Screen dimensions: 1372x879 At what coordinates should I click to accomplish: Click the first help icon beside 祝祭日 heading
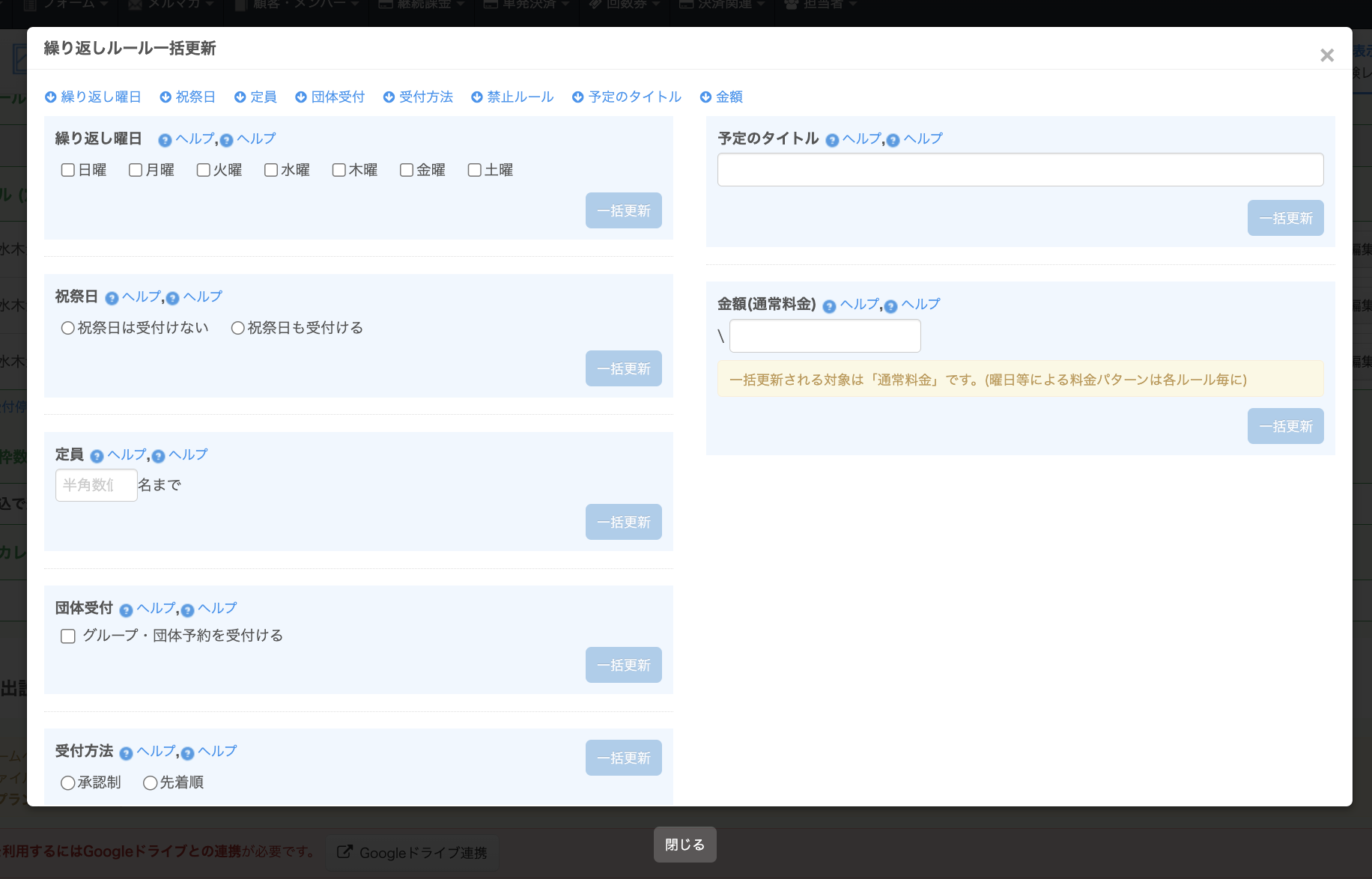click(x=112, y=298)
